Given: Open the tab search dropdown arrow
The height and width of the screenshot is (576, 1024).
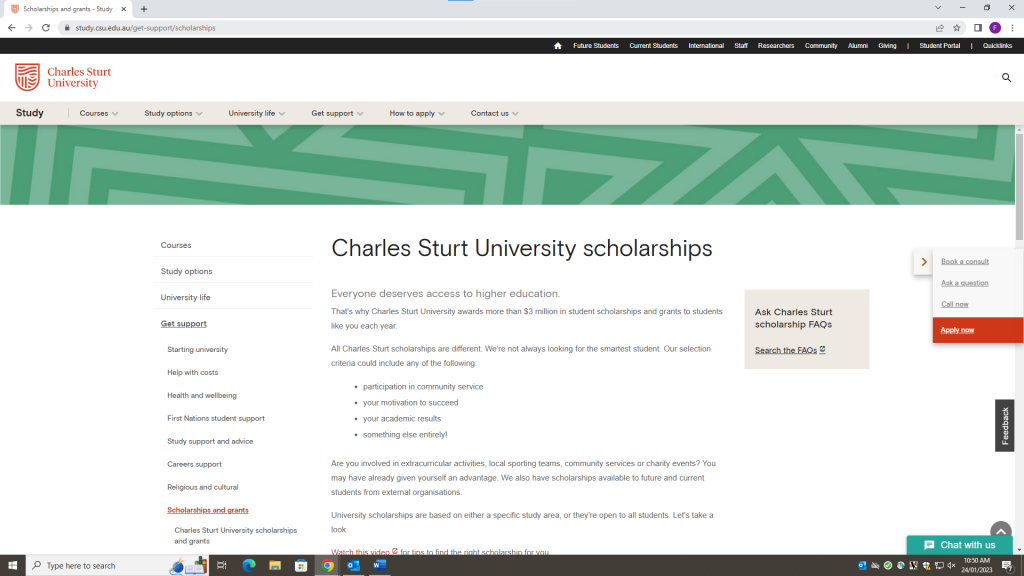Looking at the screenshot, I should point(938,8).
